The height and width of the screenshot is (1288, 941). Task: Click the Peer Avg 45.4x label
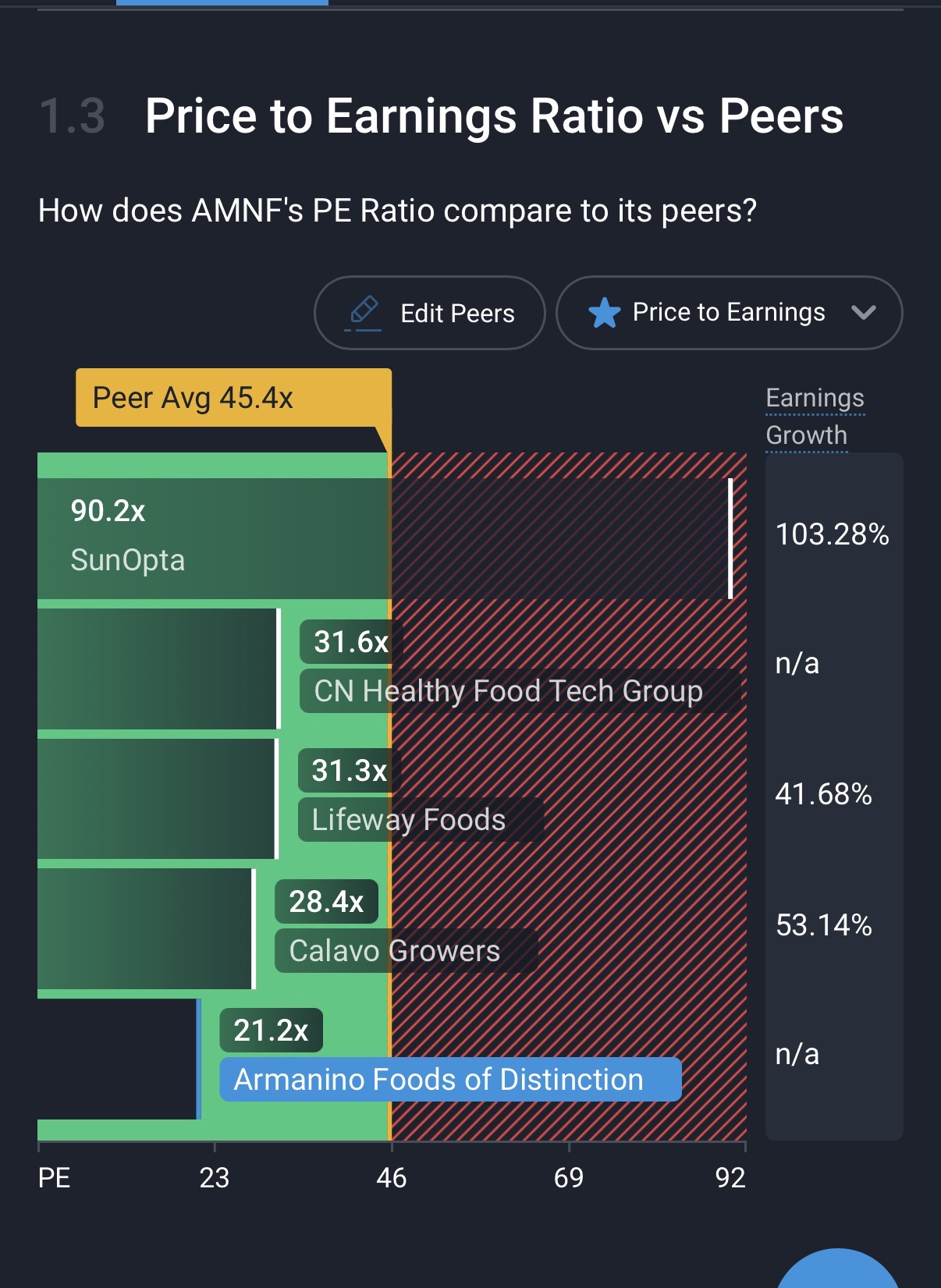(193, 398)
